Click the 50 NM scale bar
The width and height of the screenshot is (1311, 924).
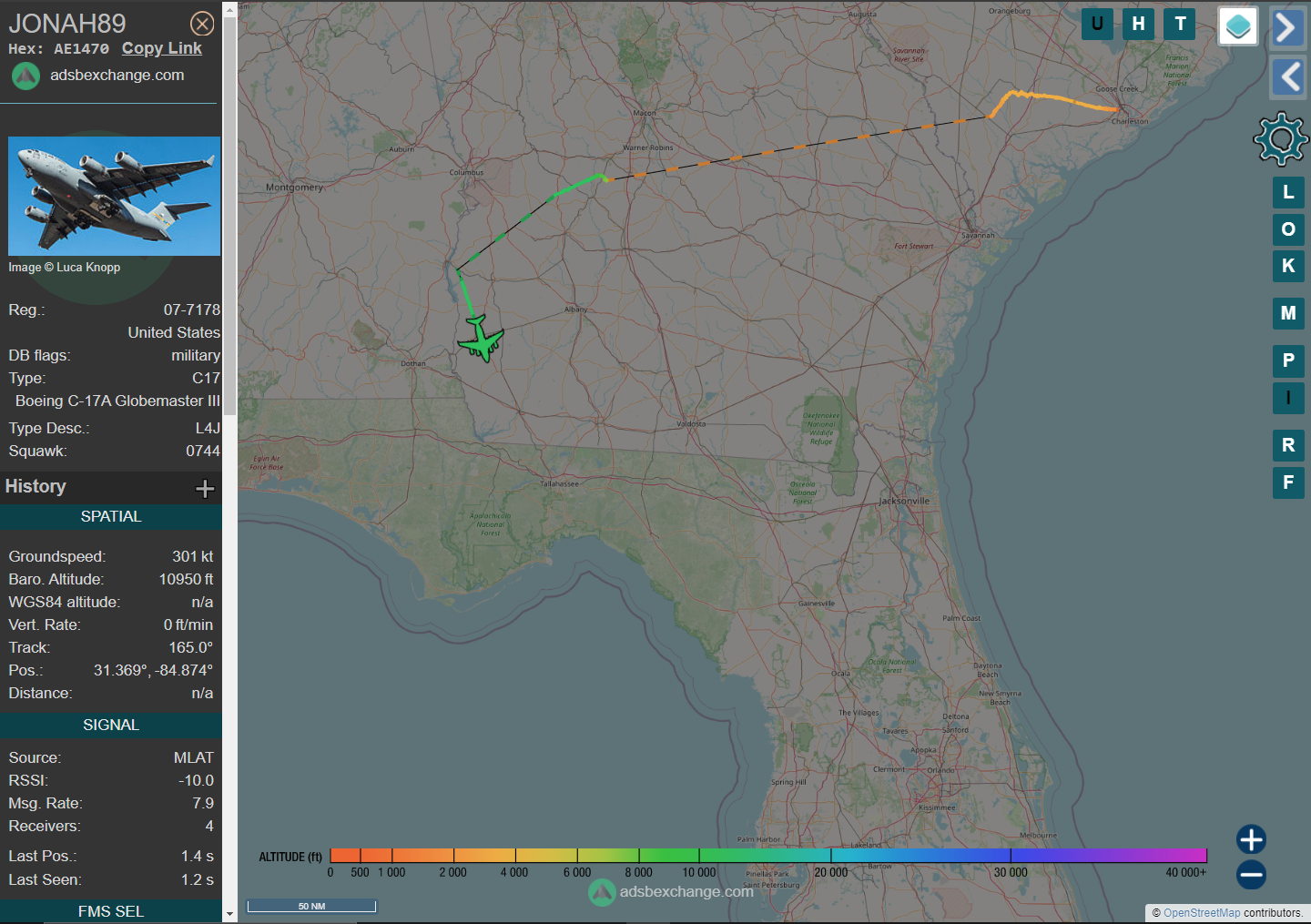pyautogui.click(x=311, y=906)
